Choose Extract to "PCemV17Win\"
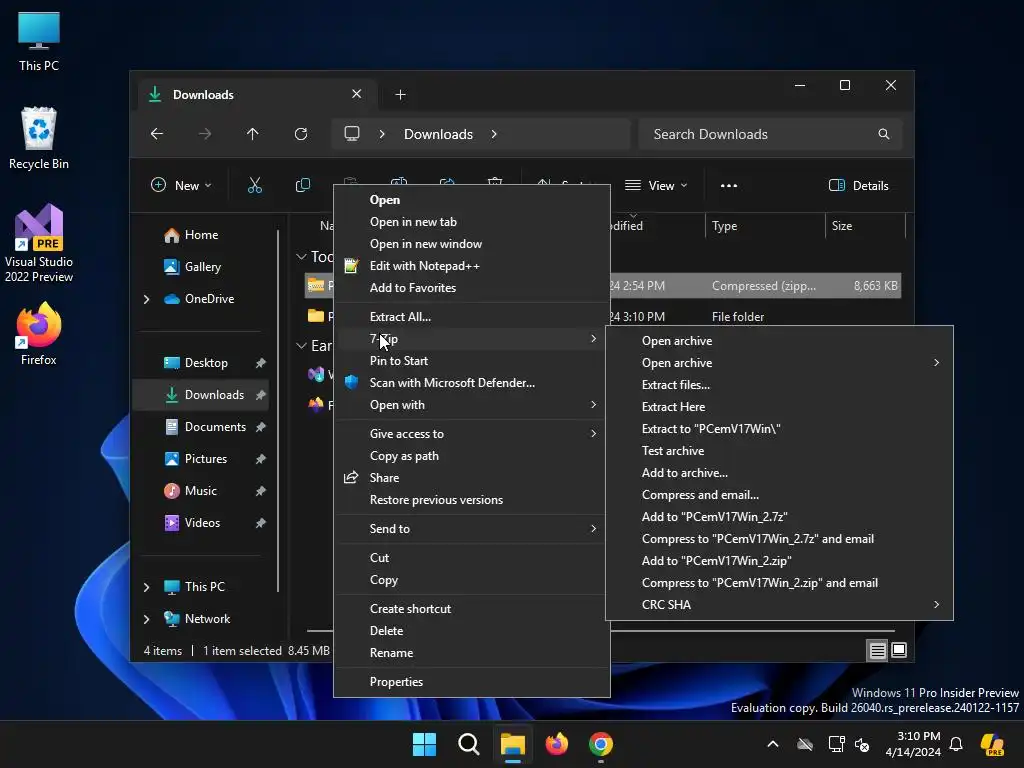The width and height of the screenshot is (1024, 768). (x=779, y=429)
